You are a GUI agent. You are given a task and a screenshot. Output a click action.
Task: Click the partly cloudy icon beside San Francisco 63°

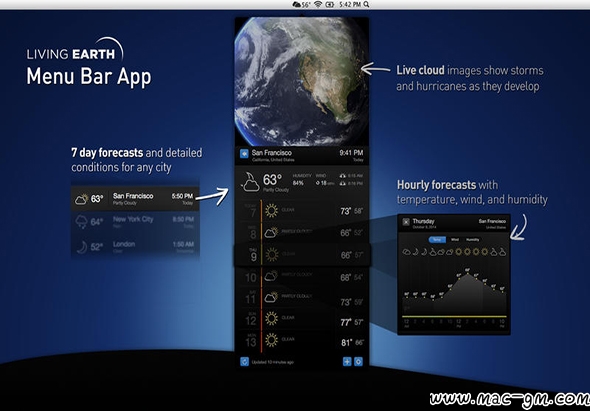(81, 199)
